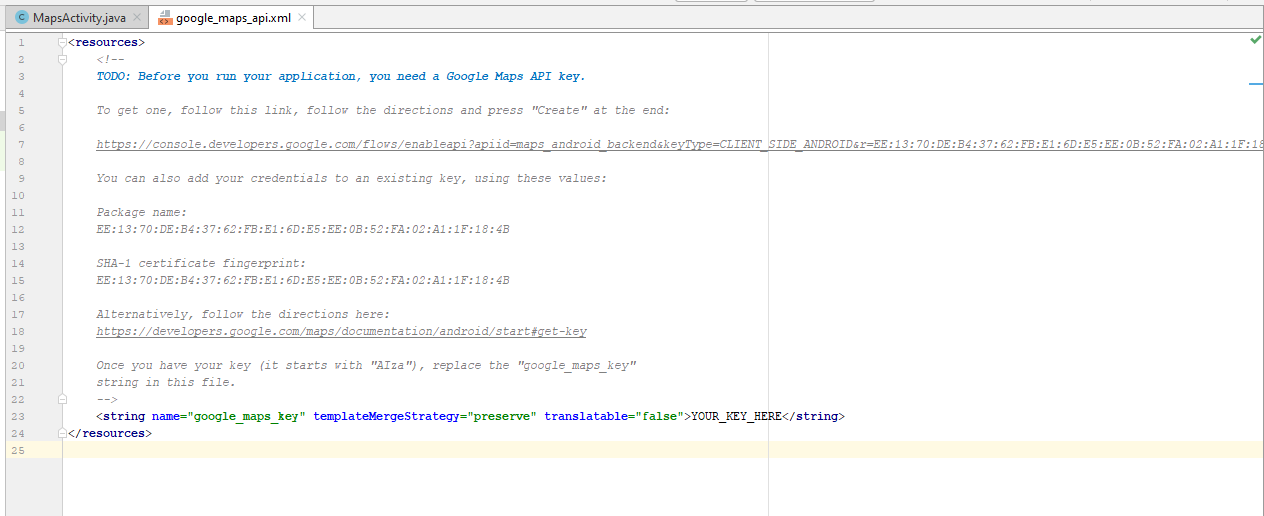Place cursor on empty line 25

(400, 450)
